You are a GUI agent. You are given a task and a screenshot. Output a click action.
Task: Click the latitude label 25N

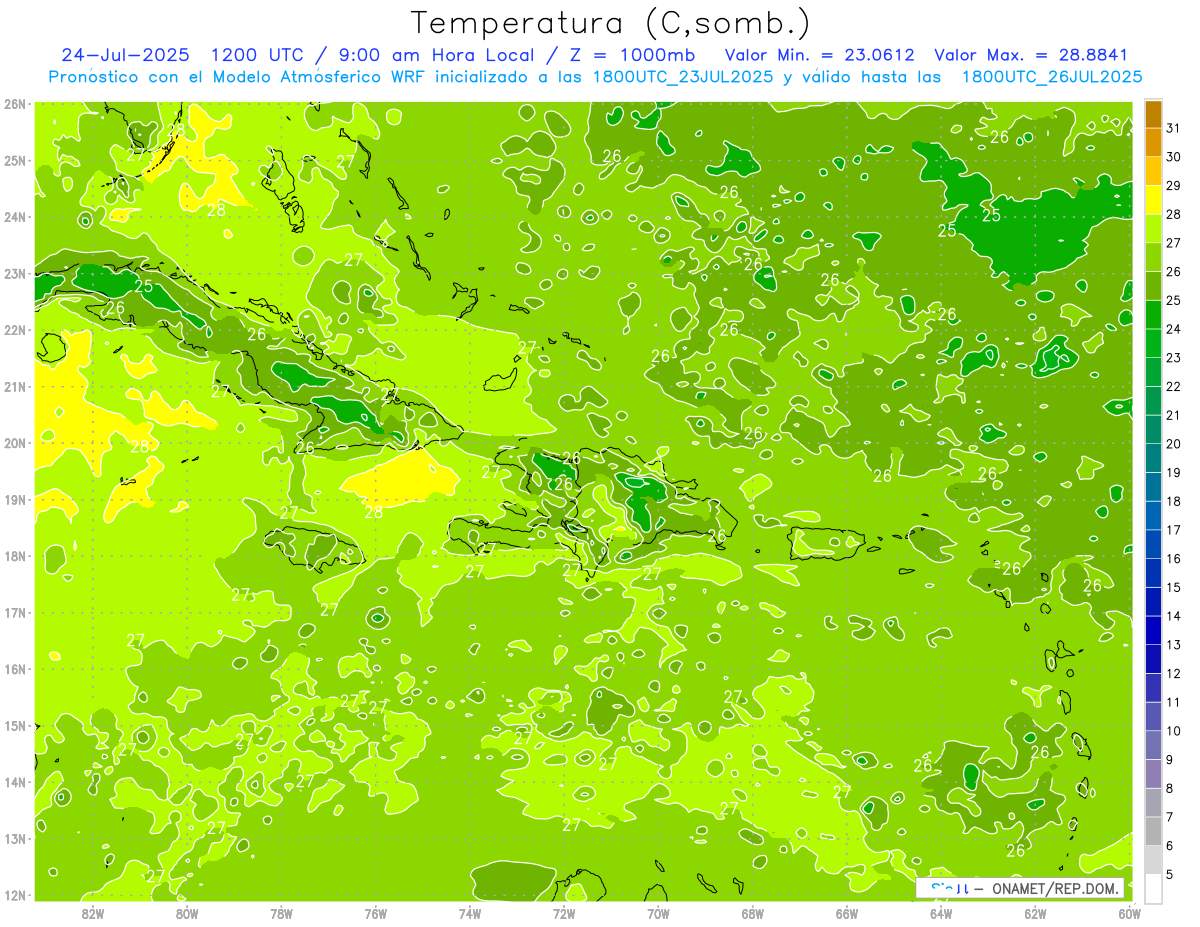click(15, 161)
